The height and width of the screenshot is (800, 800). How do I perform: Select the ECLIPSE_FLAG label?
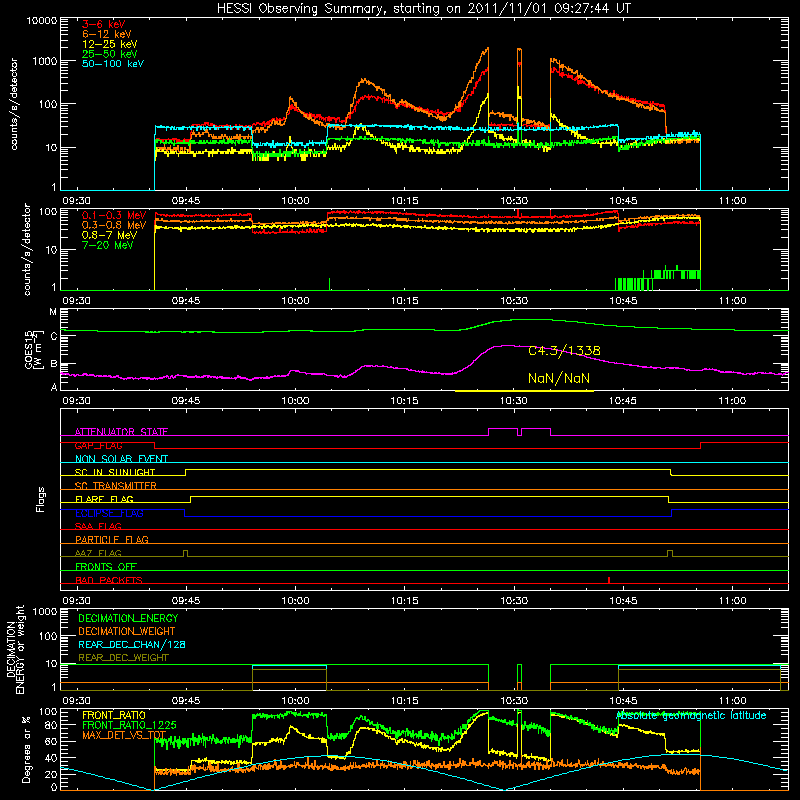coord(109,513)
